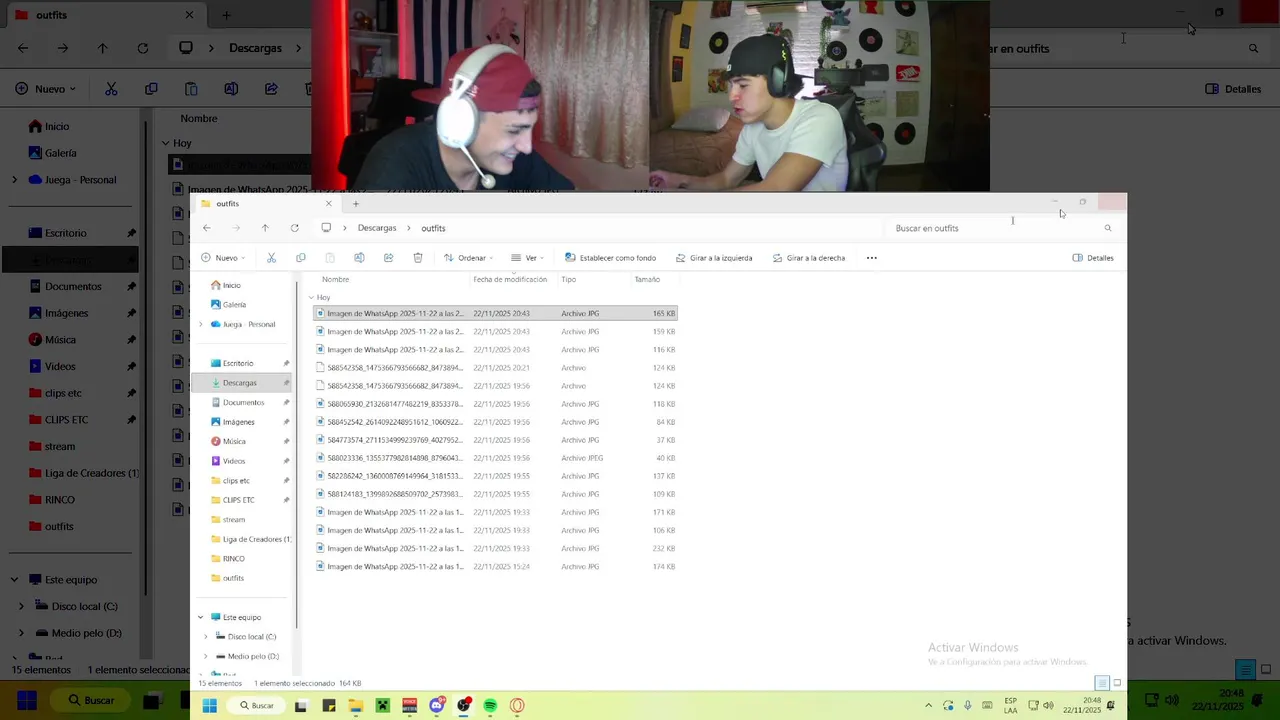This screenshot has width=1280, height=720.
Task: Expand Disco local (C:) in front window sidebar
Action: tap(206, 637)
